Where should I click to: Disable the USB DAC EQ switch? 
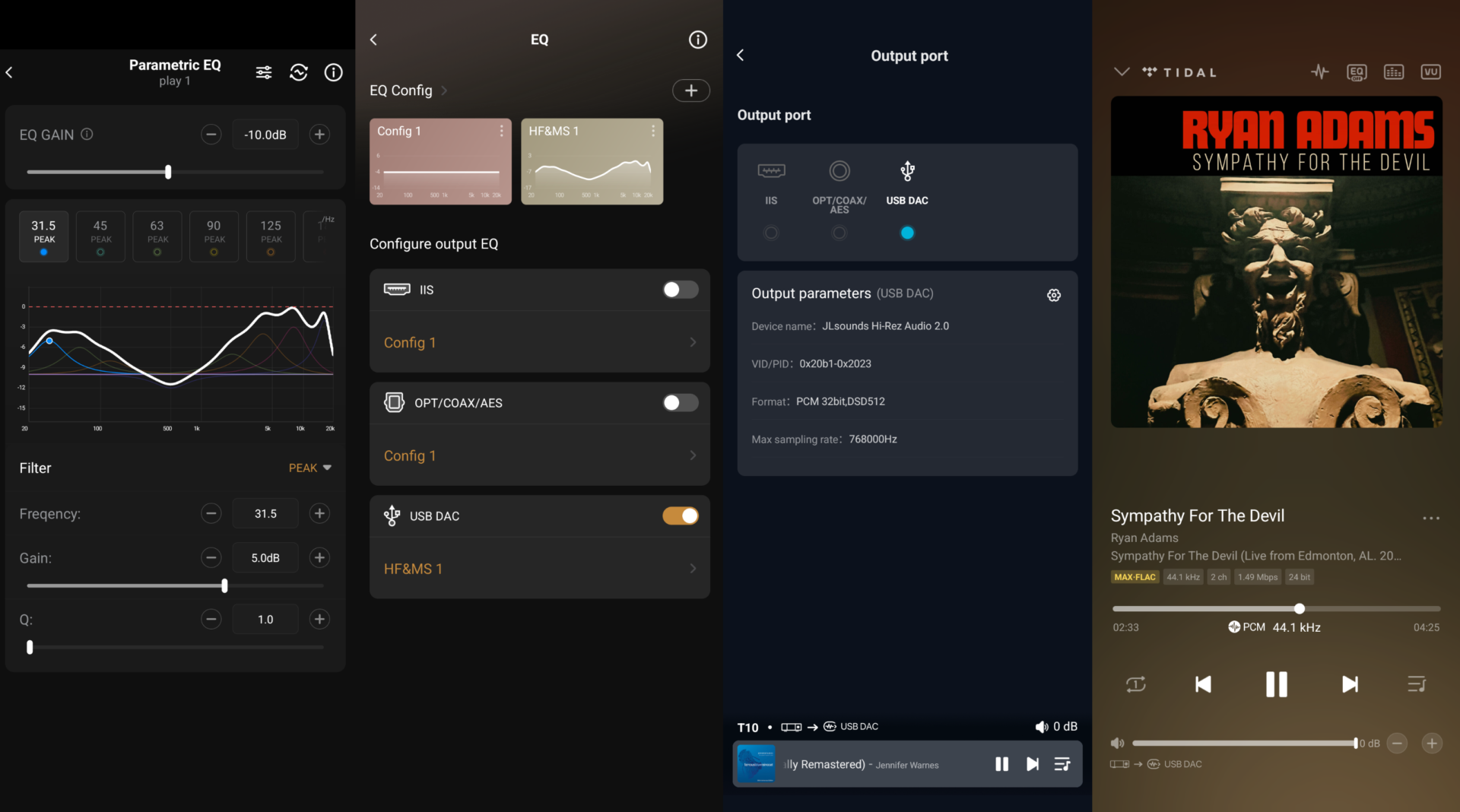click(x=680, y=516)
